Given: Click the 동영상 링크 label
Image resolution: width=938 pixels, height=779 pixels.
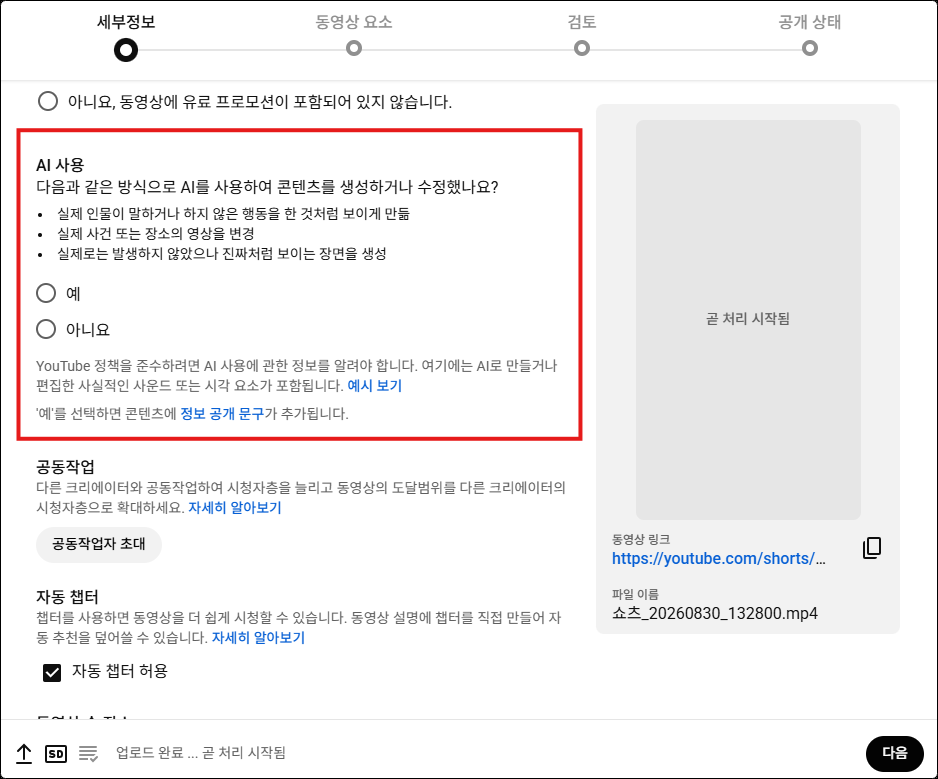Looking at the screenshot, I should coord(641,539).
